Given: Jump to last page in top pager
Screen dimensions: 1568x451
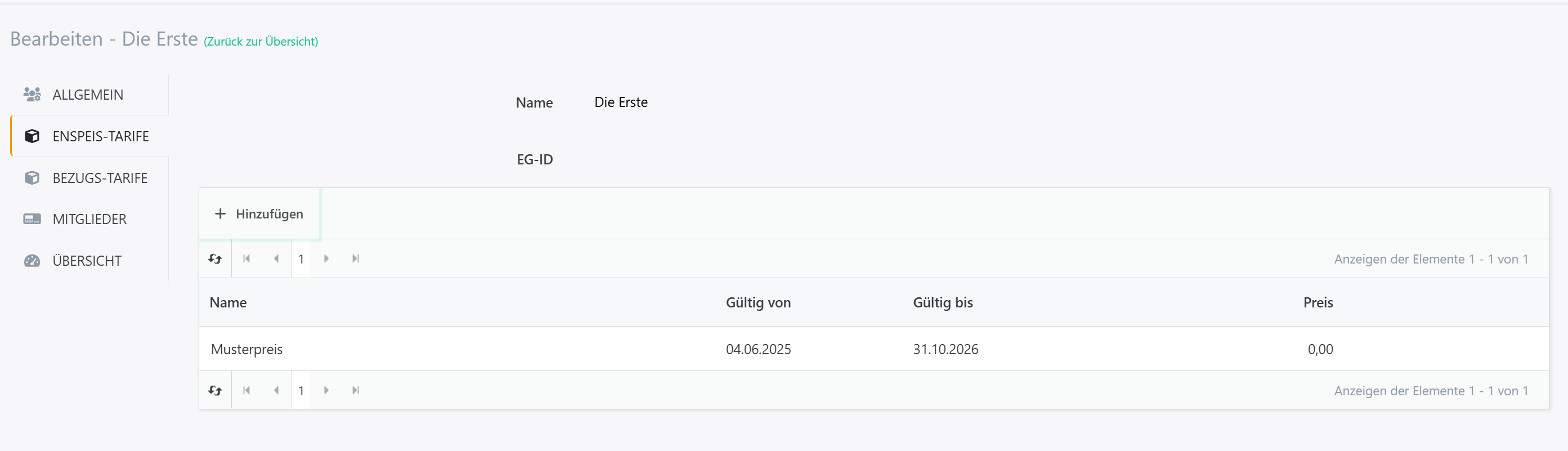Looking at the screenshot, I should (356, 258).
